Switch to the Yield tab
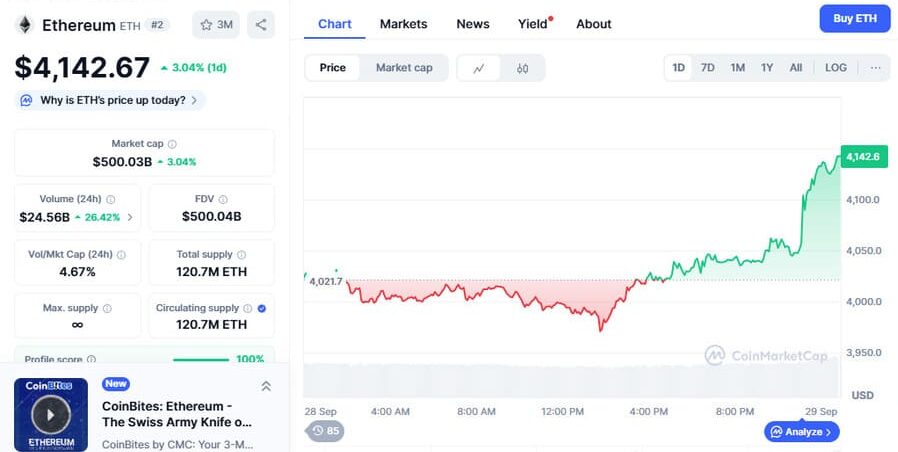 click(x=532, y=24)
